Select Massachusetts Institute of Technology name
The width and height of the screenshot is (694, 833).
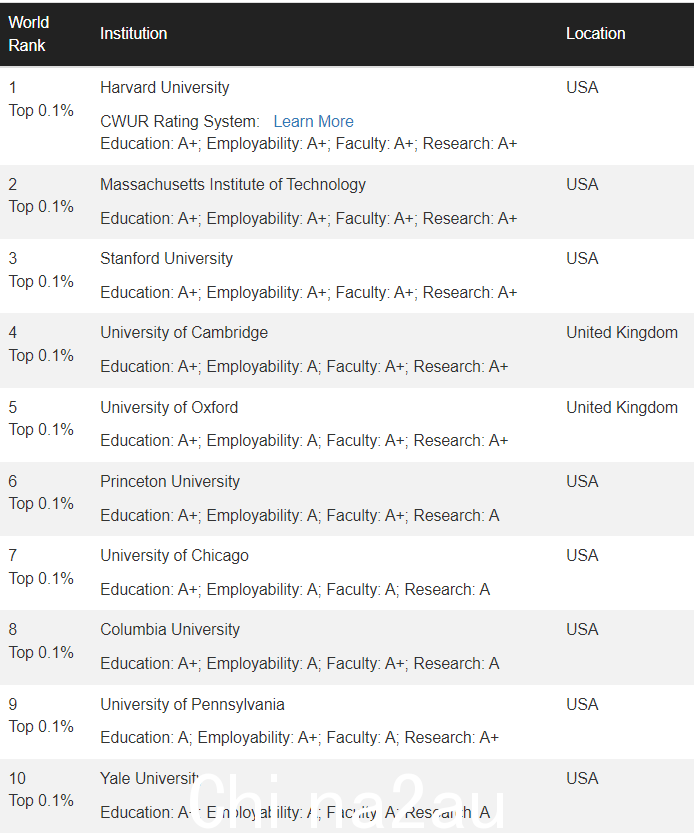coord(233,184)
